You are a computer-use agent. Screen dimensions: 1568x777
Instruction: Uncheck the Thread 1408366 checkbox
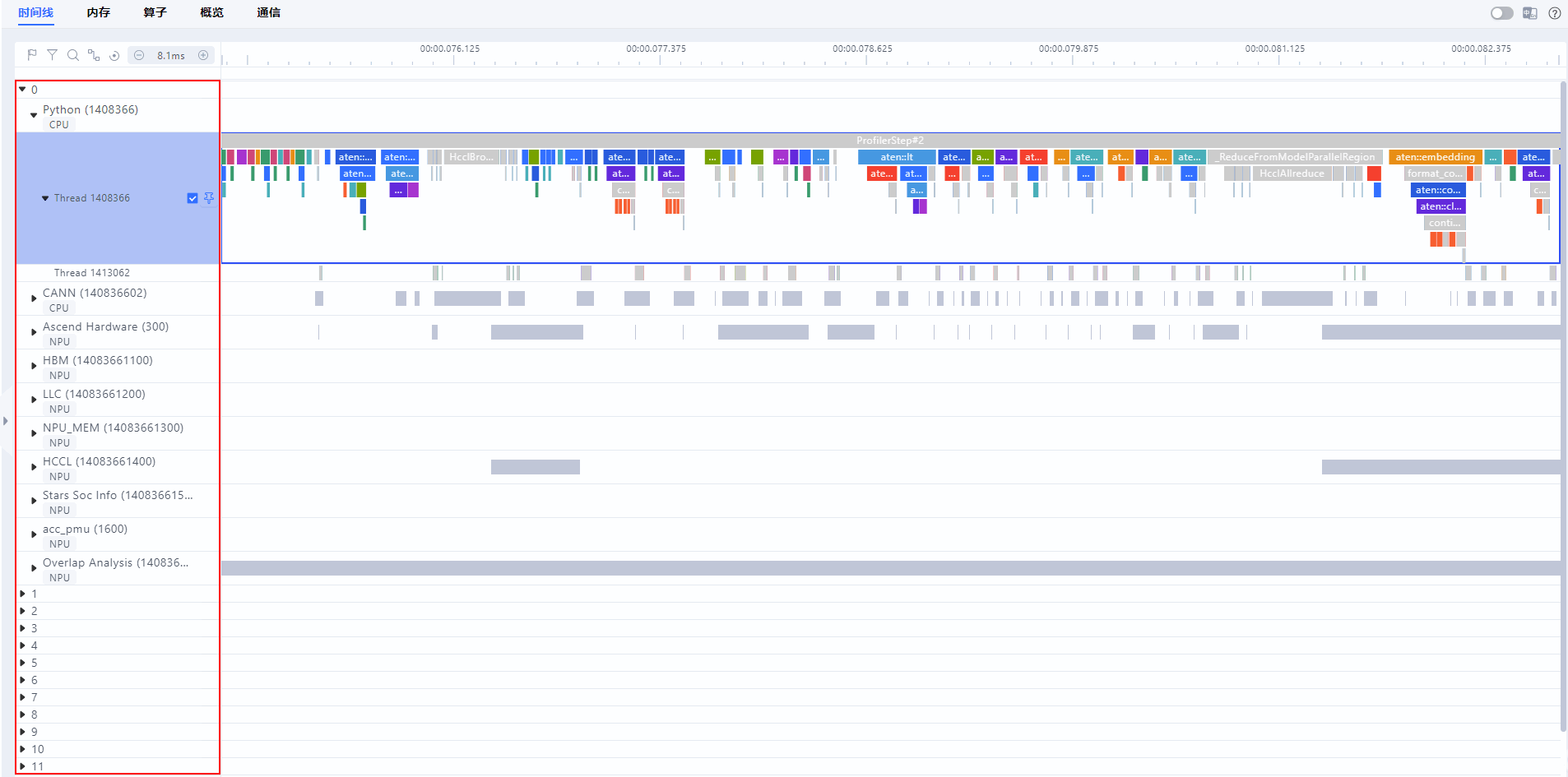(193, 198)
